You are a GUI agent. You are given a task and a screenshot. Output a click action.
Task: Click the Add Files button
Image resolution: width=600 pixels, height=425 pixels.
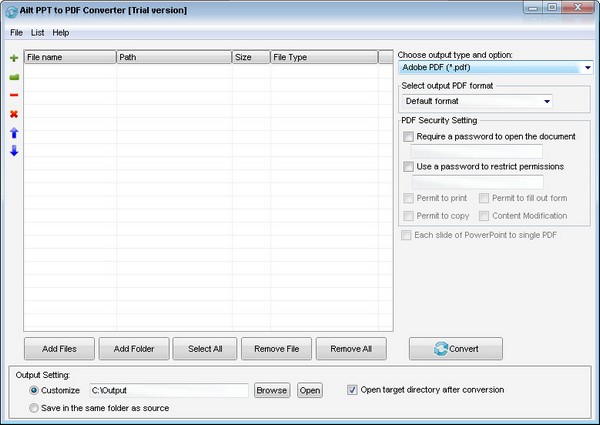coord(59,349)
